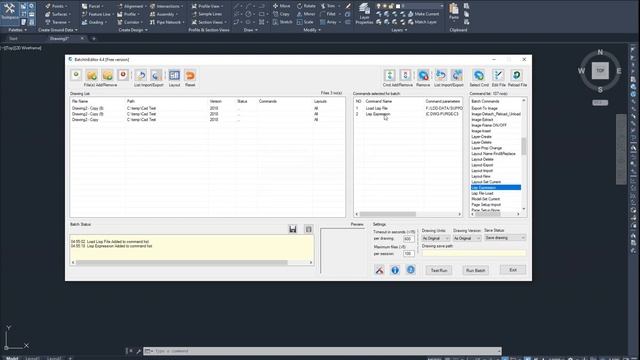Select Export To Image in Batch Commands
Screen dimensions: 640x360
pos(484,108)
